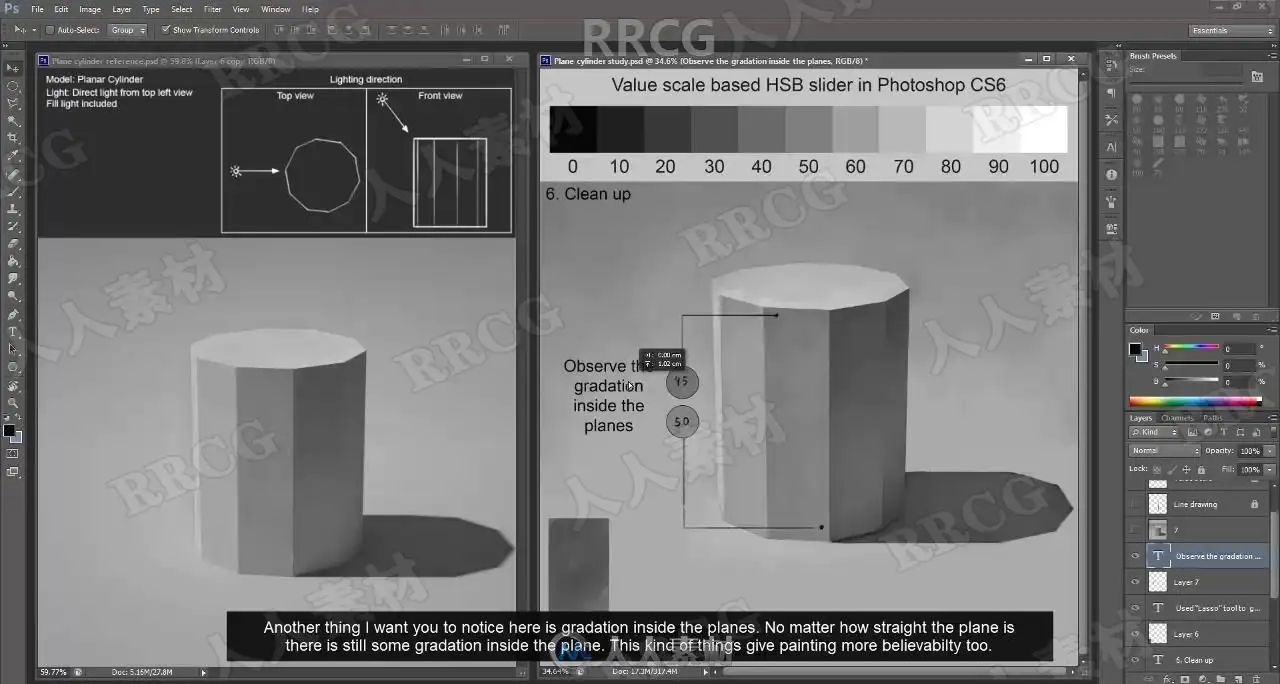The height and width of the screenshot is (684, 1280).
Task: Hide Layer 7 with eye icon
Action: 1134,582
